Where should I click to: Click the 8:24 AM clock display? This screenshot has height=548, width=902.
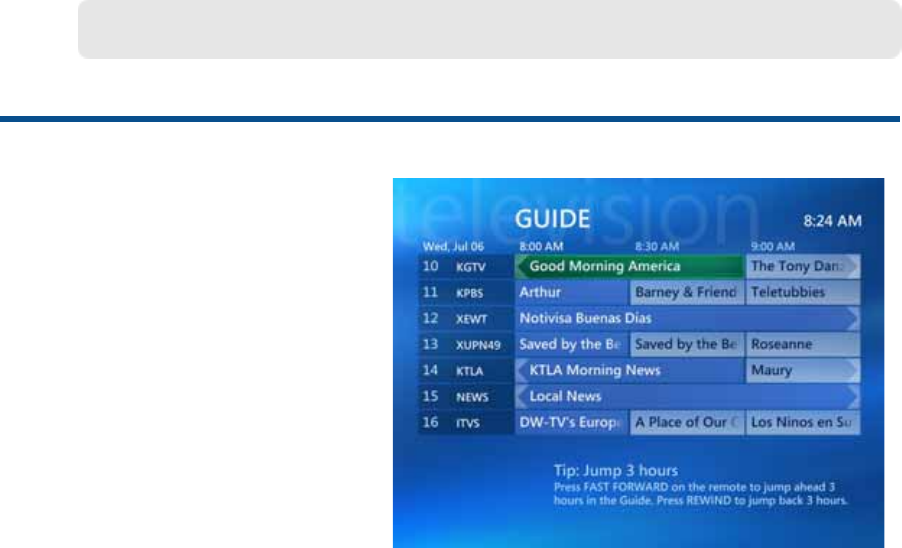[x=832, y=221]
